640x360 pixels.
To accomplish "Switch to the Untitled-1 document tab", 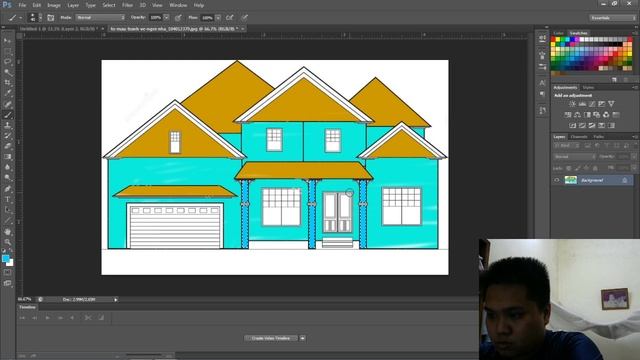I will pos(59,29).
